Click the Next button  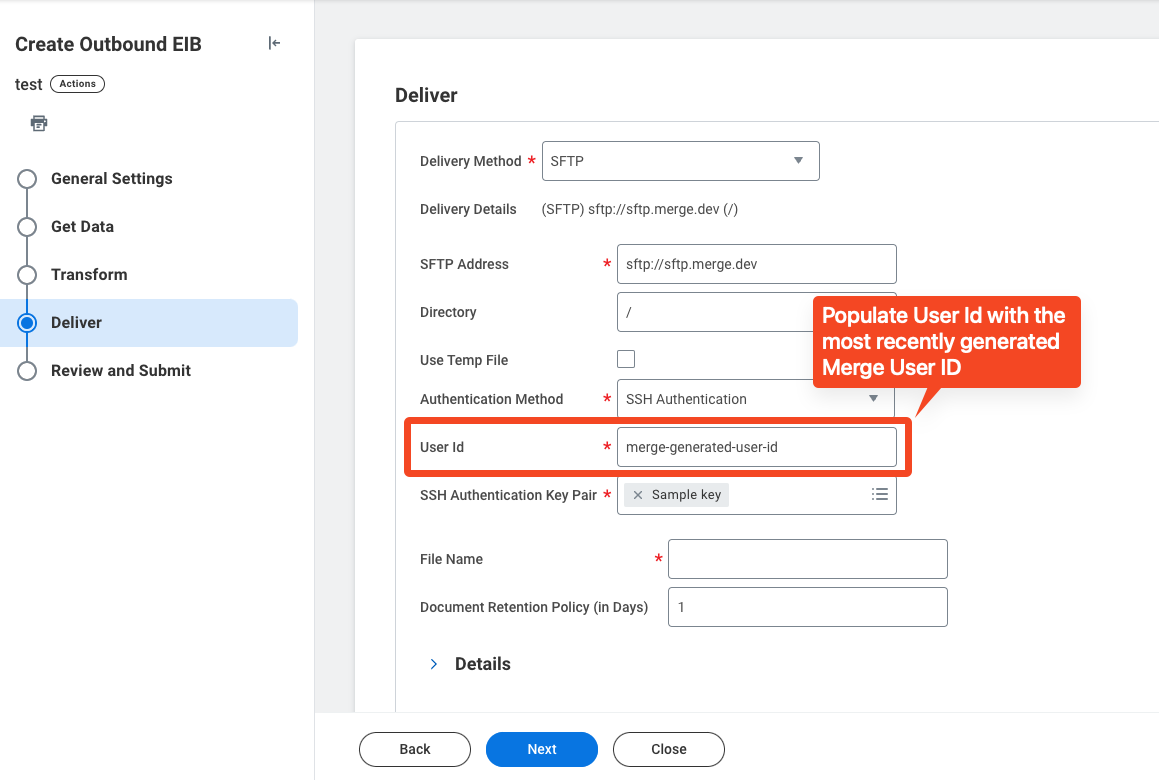click(541, 749)
